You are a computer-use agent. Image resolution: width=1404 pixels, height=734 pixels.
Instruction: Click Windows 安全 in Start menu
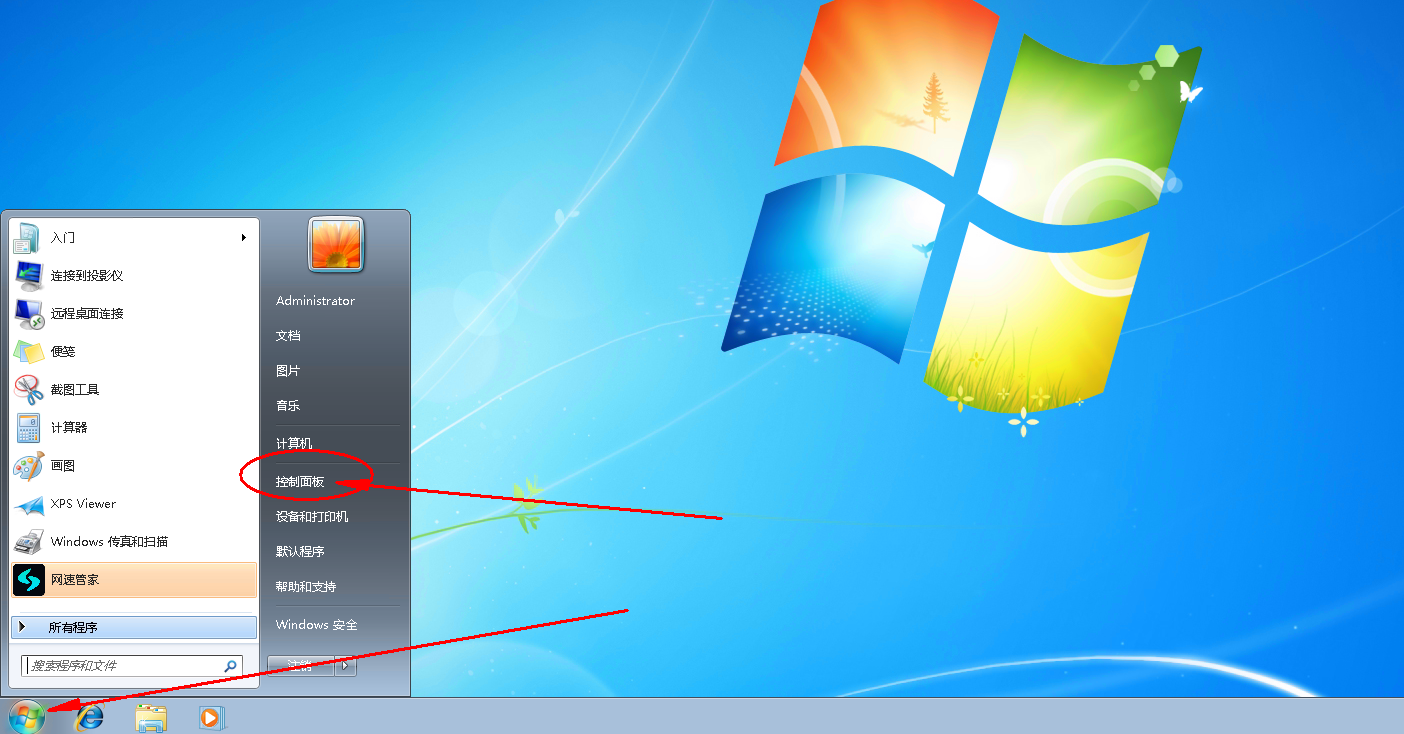pyautogui.click(x=316, y=625)
